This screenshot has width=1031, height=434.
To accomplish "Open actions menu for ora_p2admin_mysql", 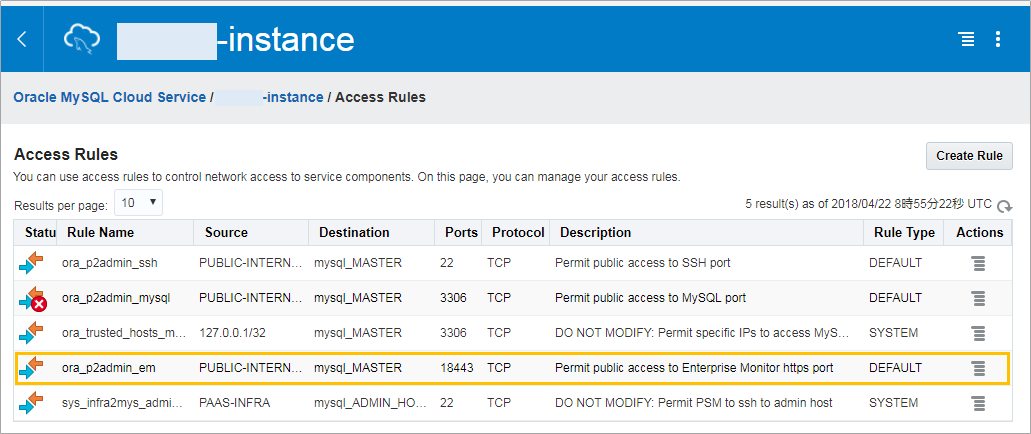I will tap(978, 299).
